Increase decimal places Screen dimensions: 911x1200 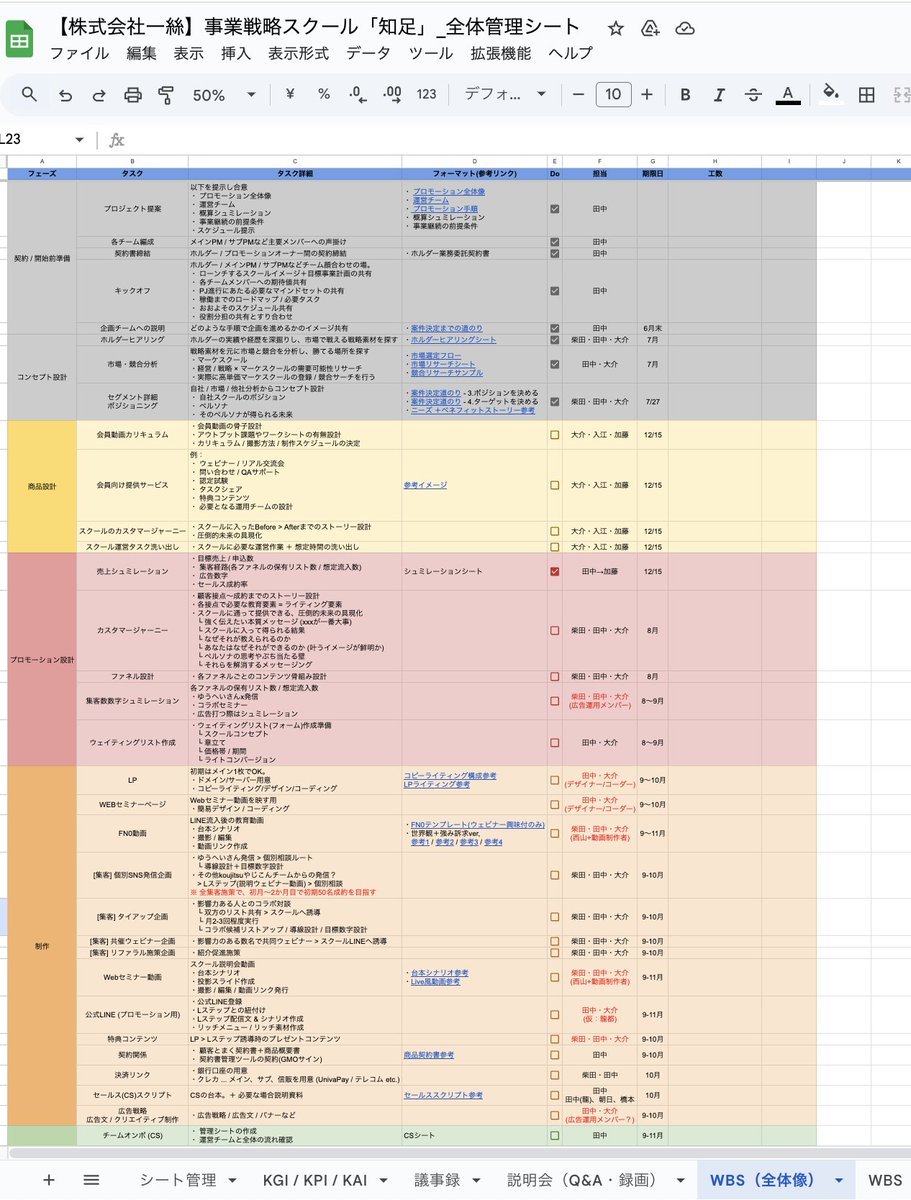click(392, 95)
